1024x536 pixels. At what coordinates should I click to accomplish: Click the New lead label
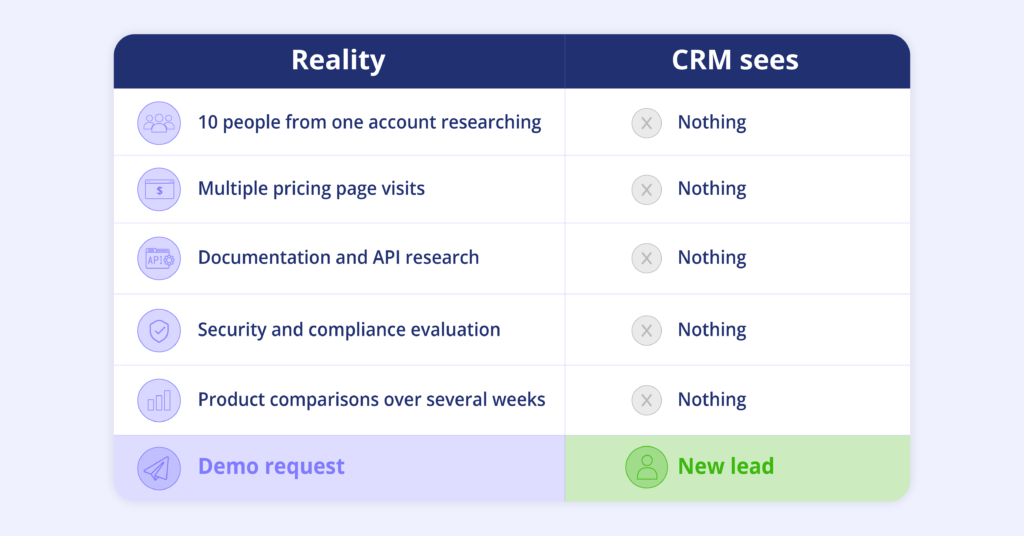pyautogui.click(x=726, y=466)
